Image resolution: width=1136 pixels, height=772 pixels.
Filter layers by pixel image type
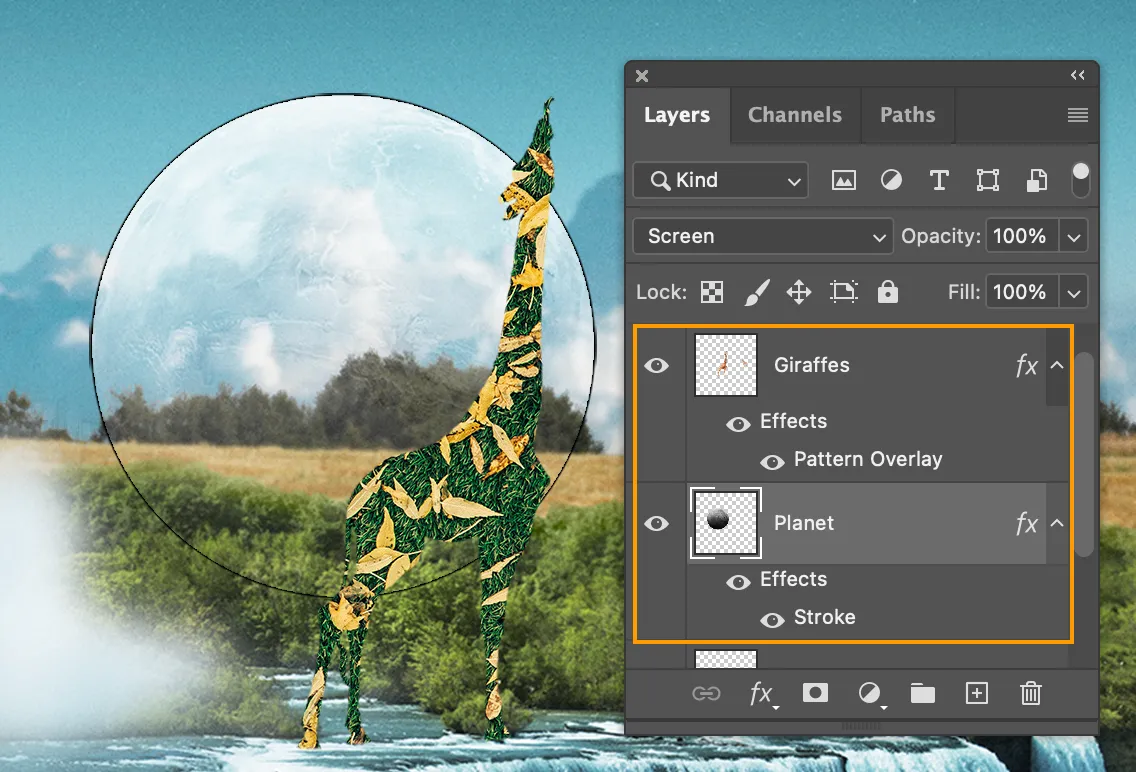[x=843, y=180]
